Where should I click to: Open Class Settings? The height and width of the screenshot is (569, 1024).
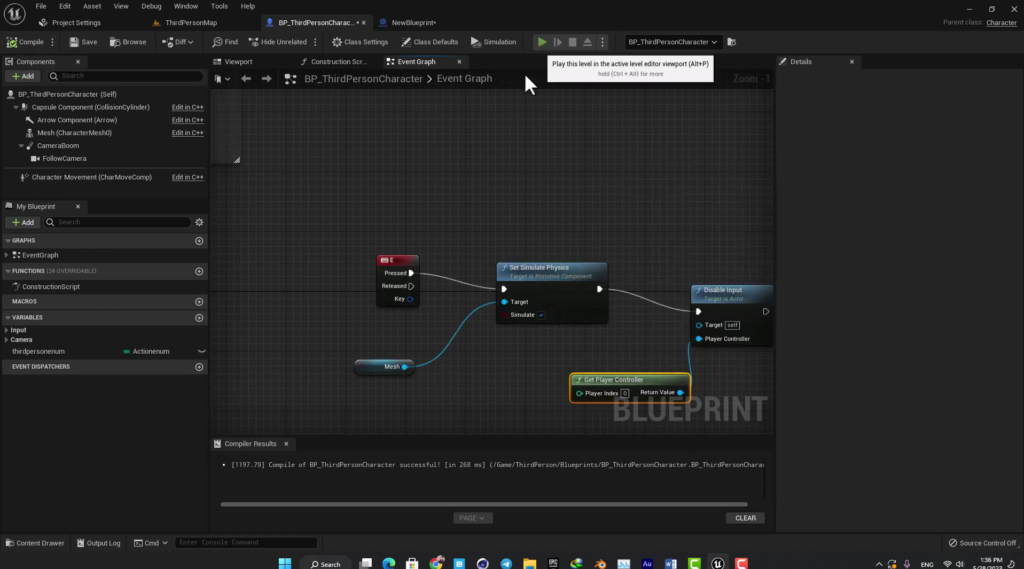coord(360,42)
